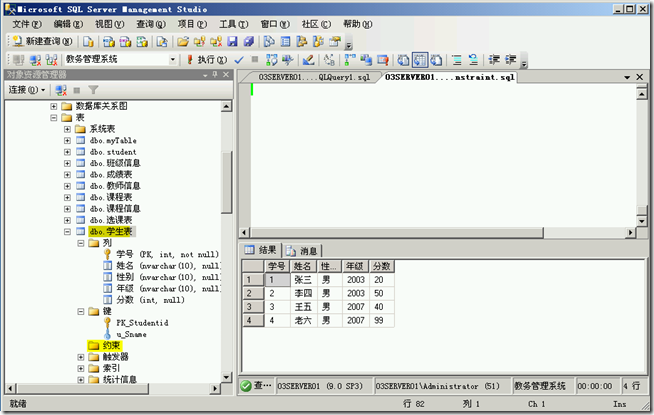Click the Filter funnel icon in Object Explorer
The height and width of the screenshot is (415, 654).
93,90
